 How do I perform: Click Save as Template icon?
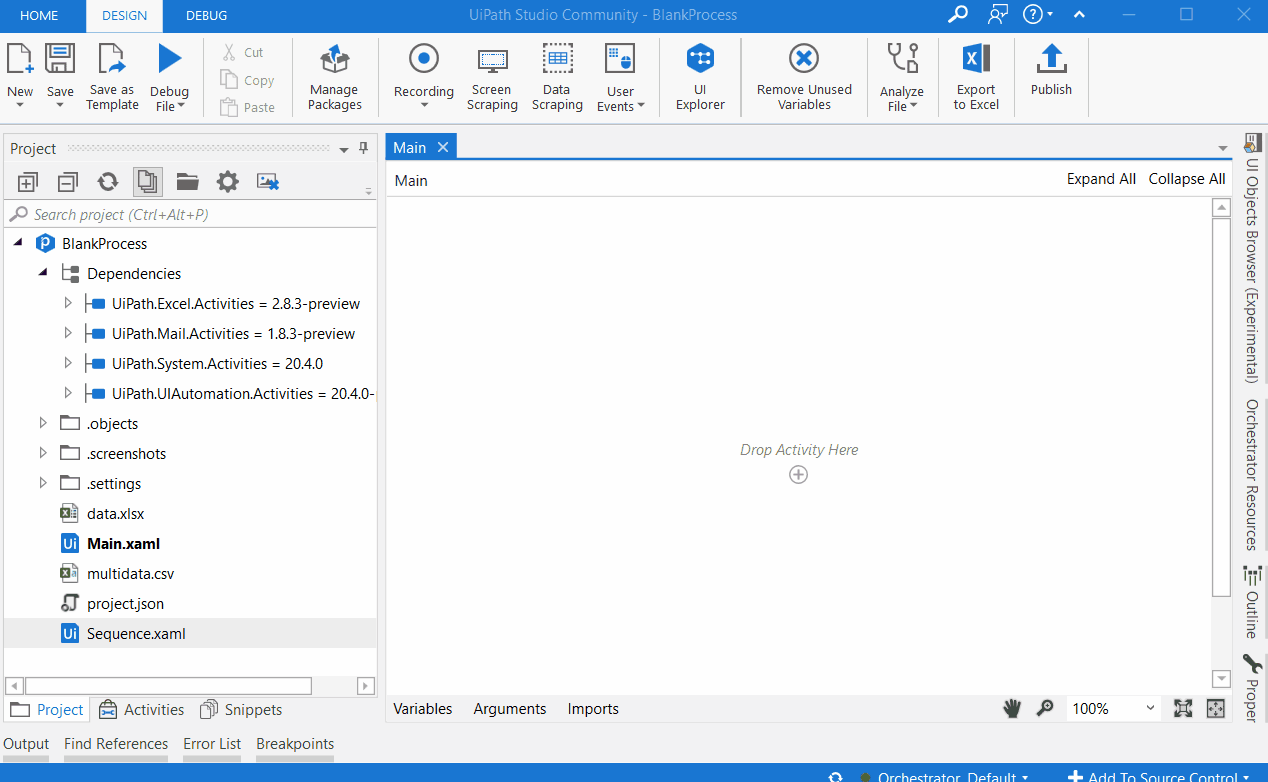[112, 59]
